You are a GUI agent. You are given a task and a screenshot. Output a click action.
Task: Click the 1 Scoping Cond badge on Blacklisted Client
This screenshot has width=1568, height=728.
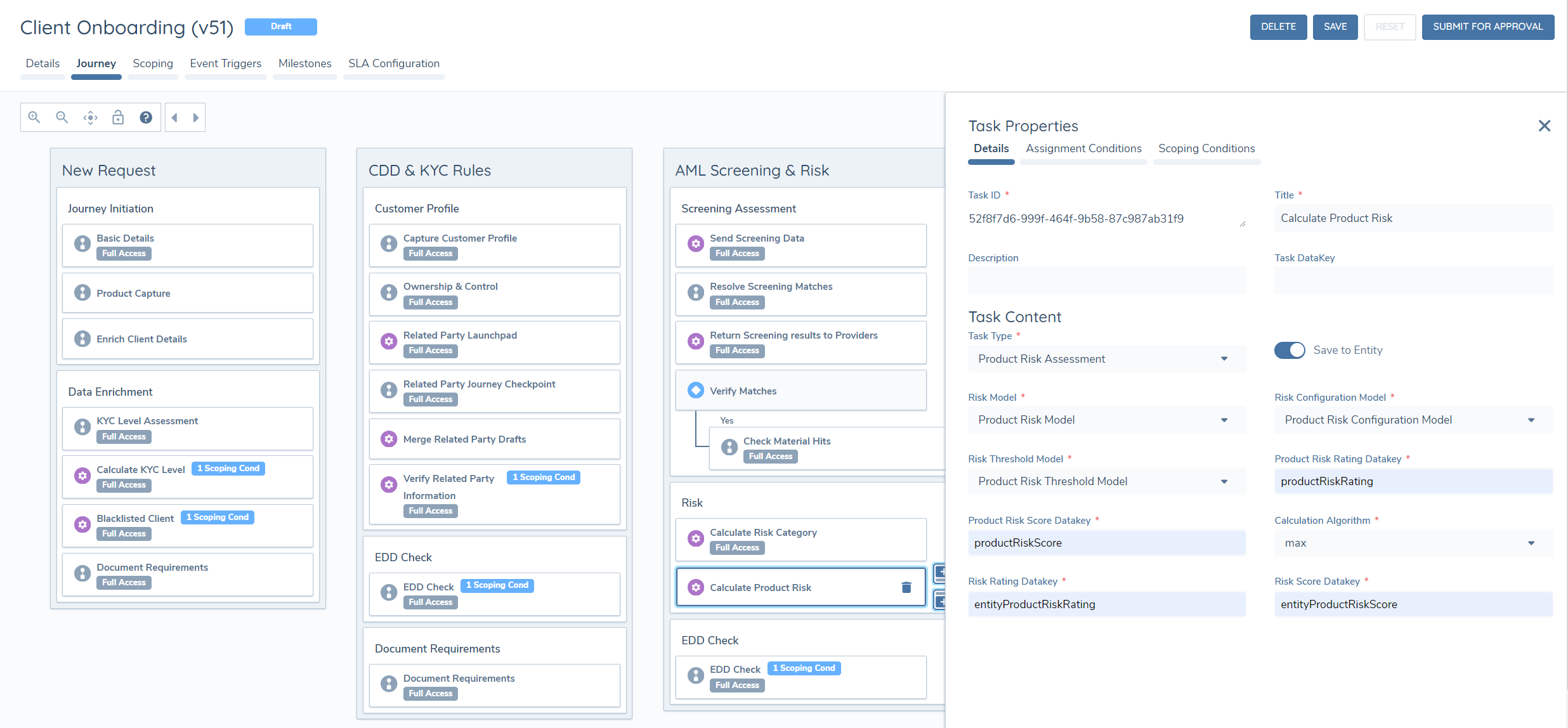pyautogui.click(x=218, y=517)
